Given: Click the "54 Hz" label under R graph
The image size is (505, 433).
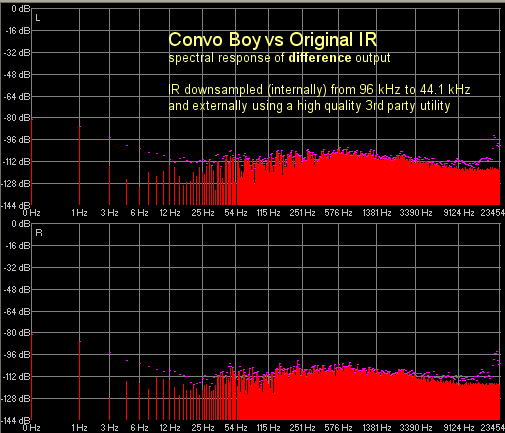Looking at the screenshot, I should (236, 428).
